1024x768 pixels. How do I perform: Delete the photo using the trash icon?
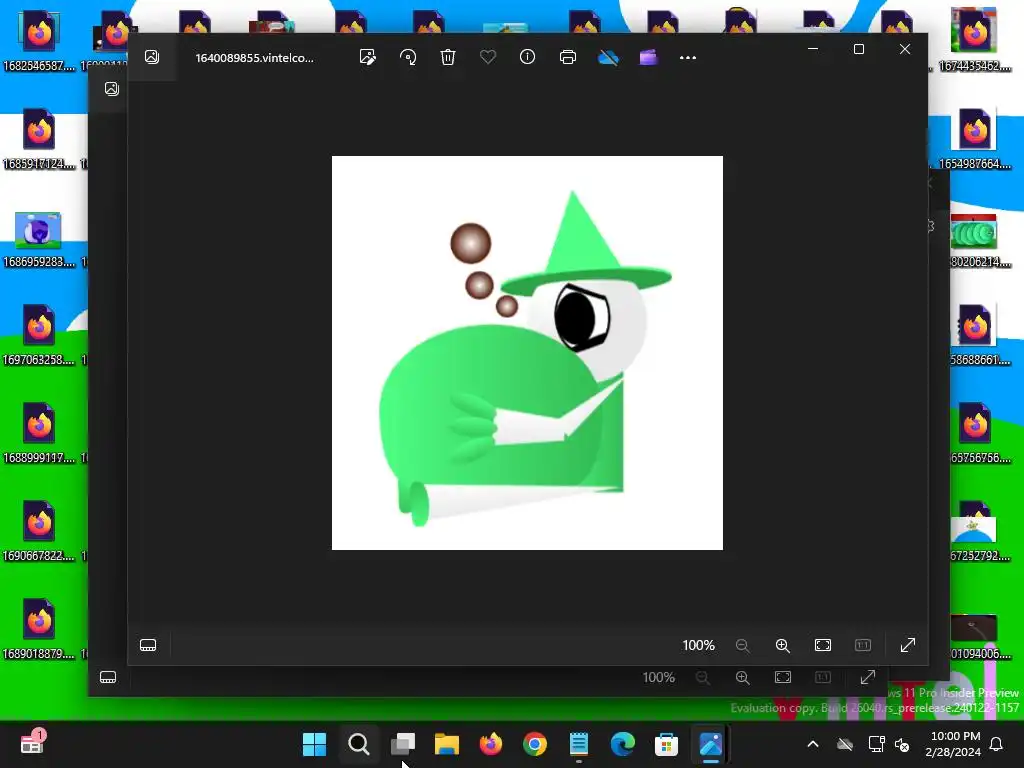pos(448,57)
